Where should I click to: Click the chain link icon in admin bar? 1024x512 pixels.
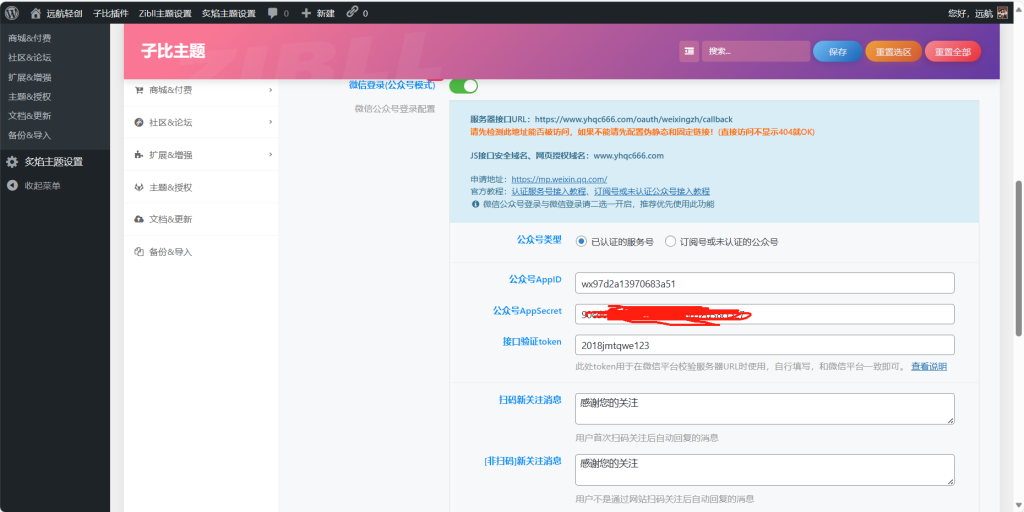pos(352,13)
